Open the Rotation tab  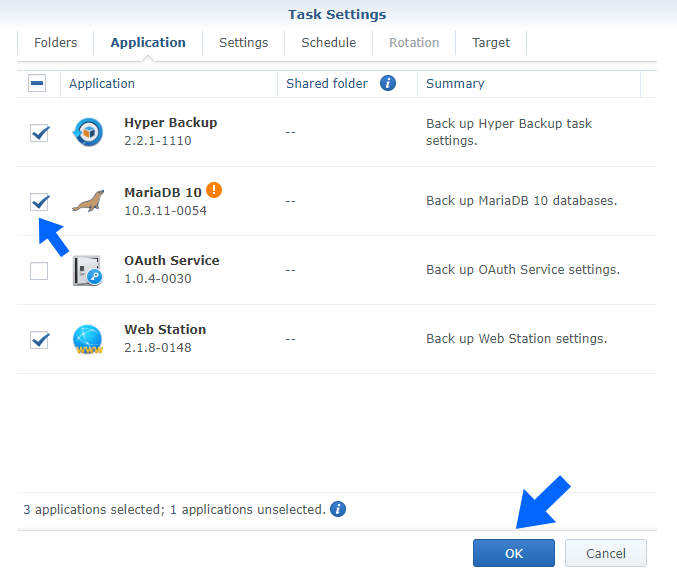(x=414, y=43)
